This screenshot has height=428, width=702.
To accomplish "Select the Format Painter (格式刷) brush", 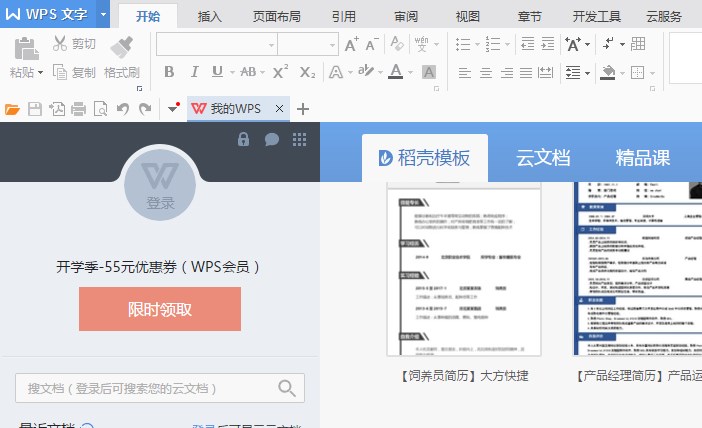I will 122,47.
